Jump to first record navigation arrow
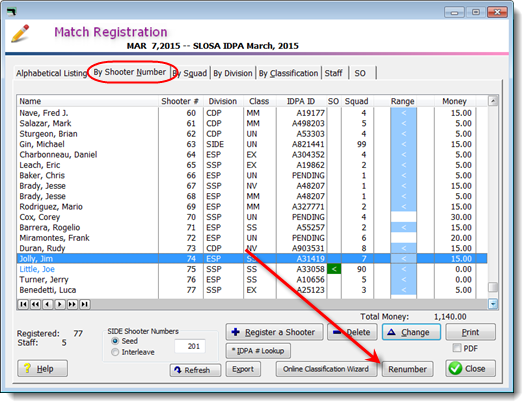 [x=23, y=304]
